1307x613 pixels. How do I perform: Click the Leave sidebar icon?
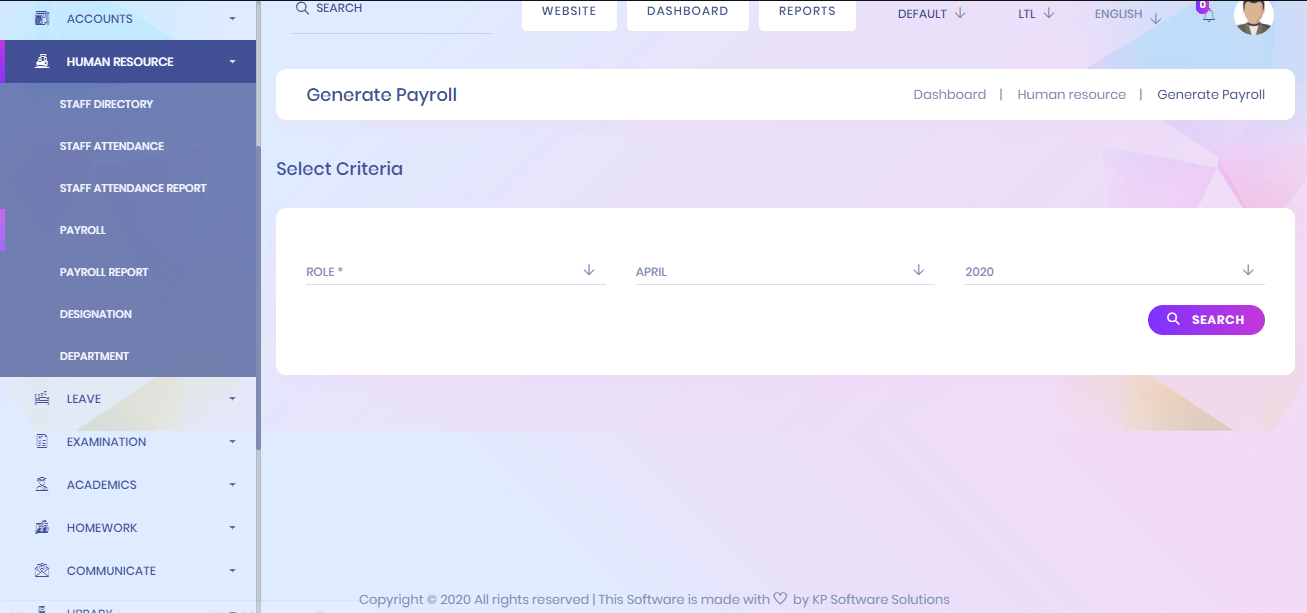(42, 398)
